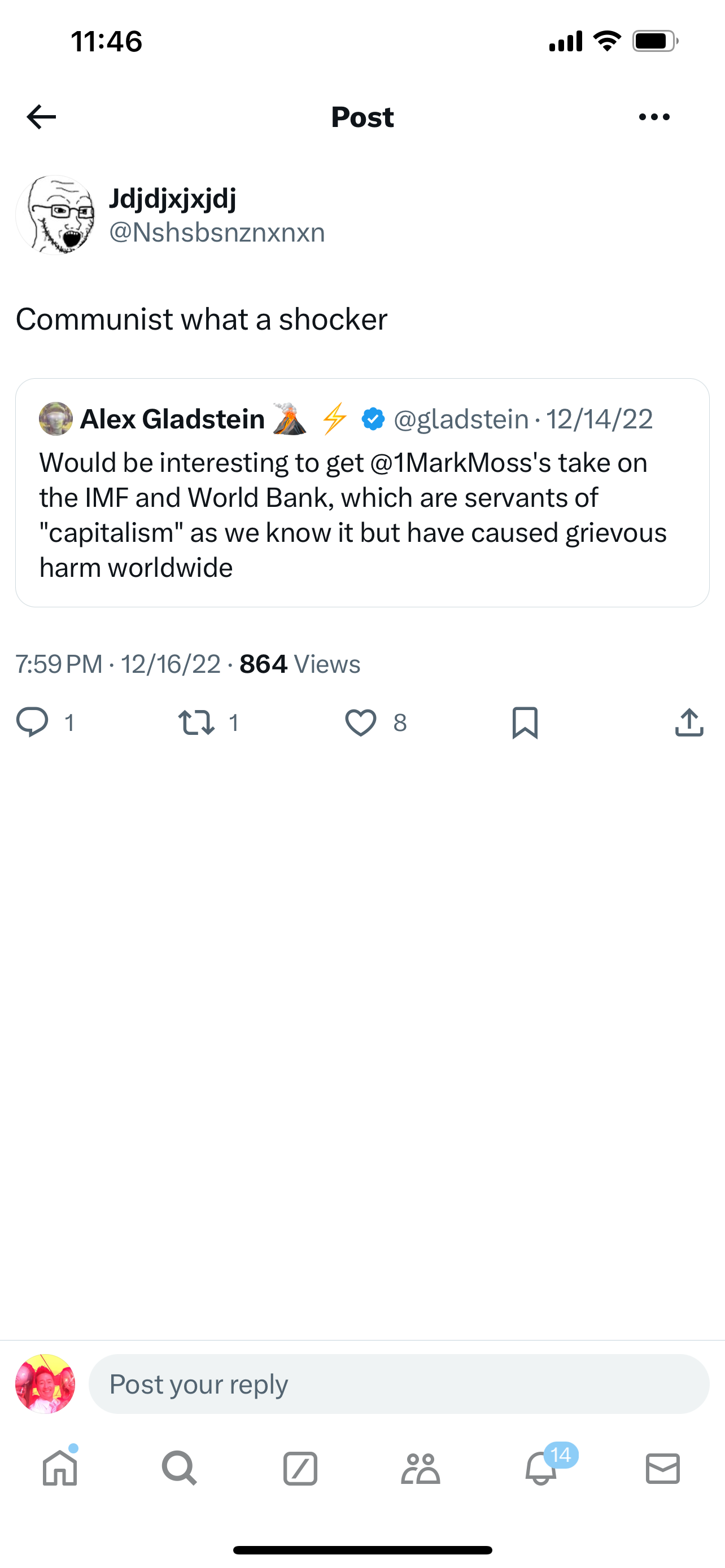Like the post with heart icon
This screenshot has width=725, height=1568.
(360, 722)
